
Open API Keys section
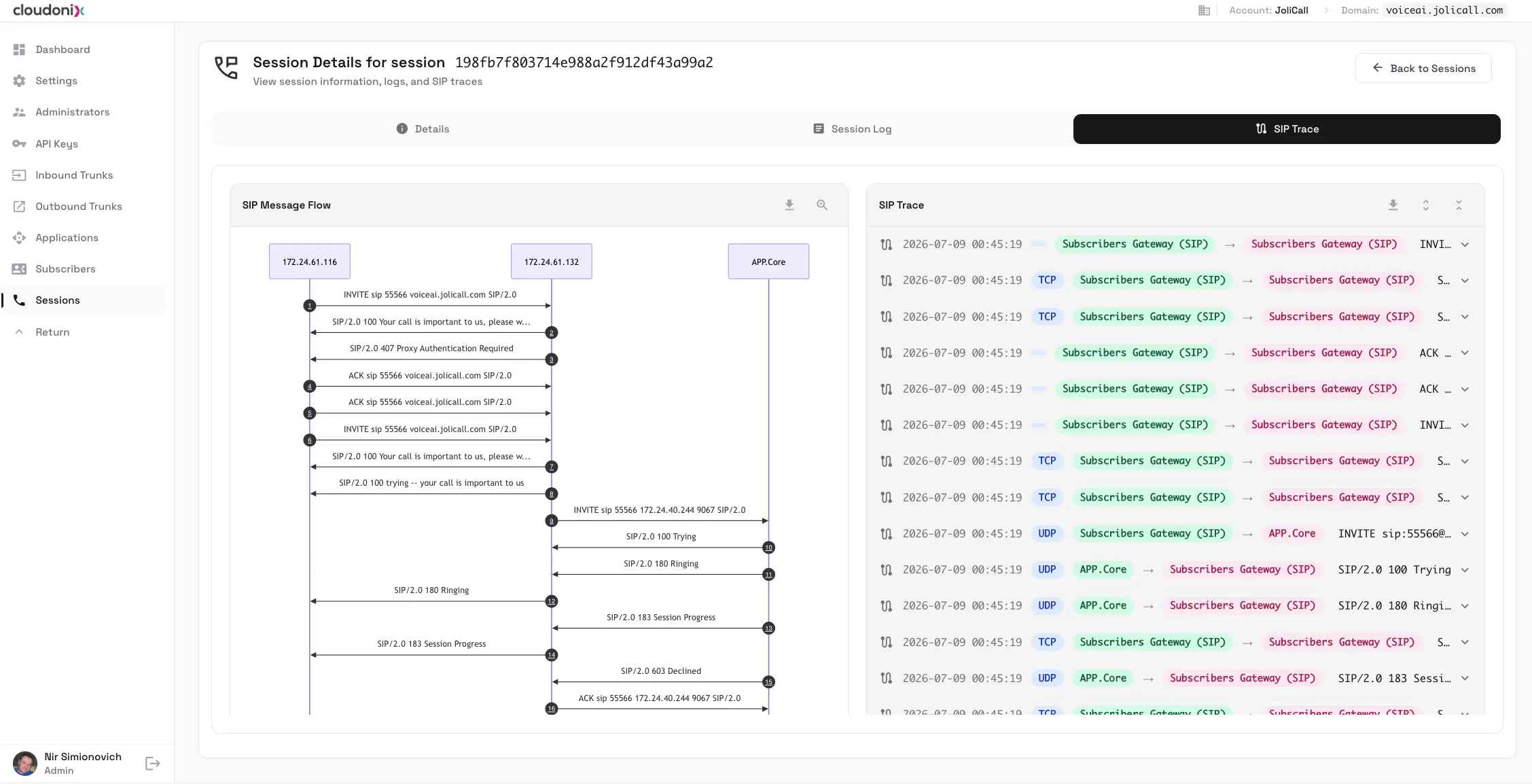click(x=56, y=144)
